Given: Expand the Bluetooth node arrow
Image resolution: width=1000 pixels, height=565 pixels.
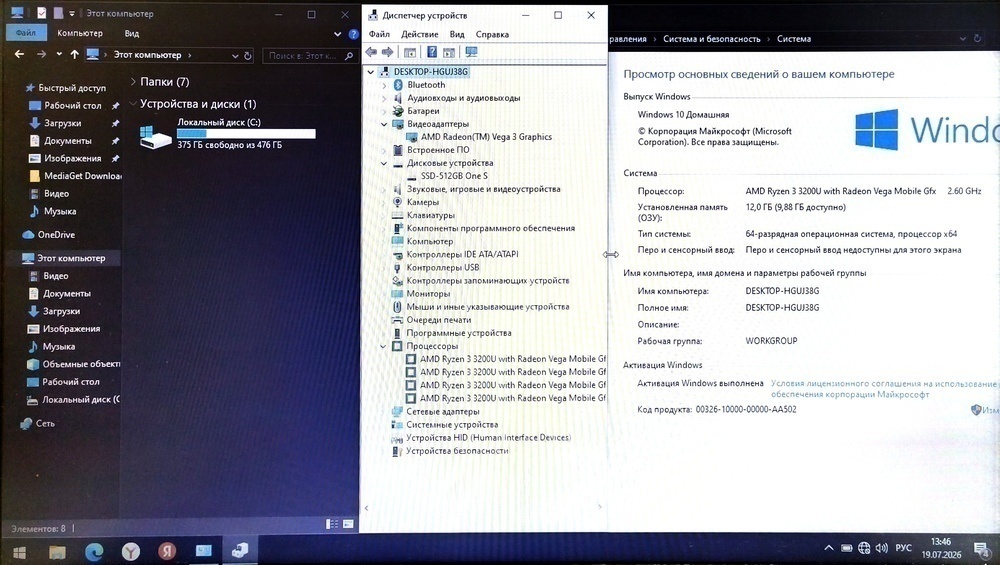Looking at the screenshot, I should pyautogui.click(x=384, y=85).
